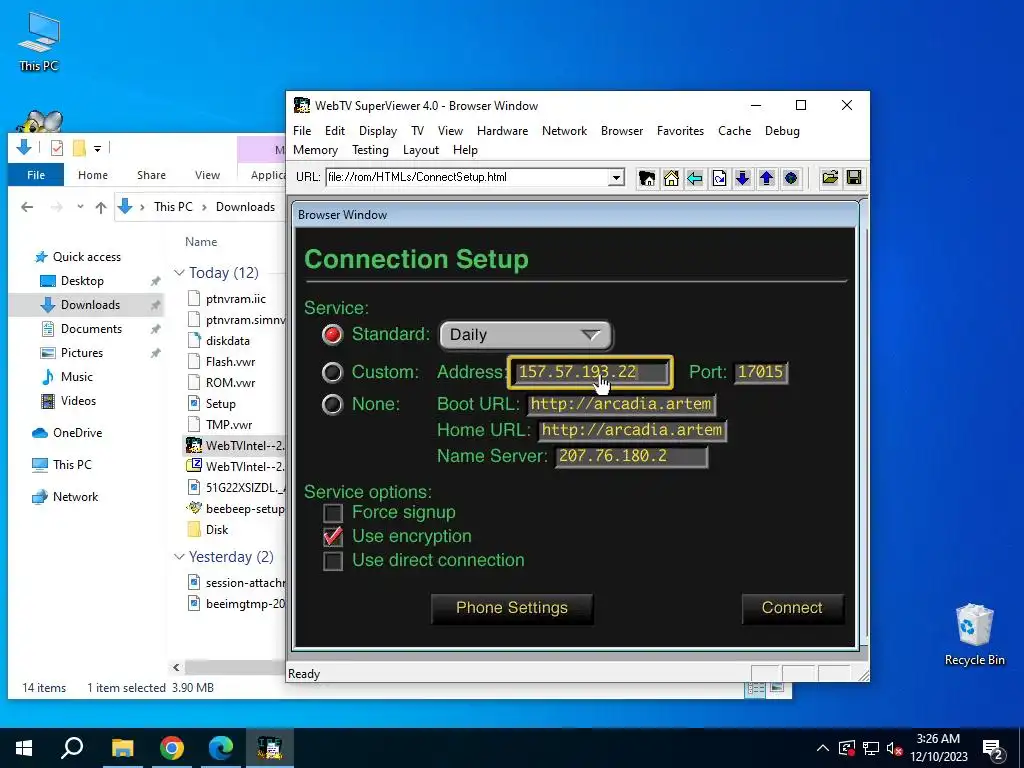Screen dimensions: 1024x768
Task: Click WebTV Viewer taskbar icon
Action: point(270,748)
